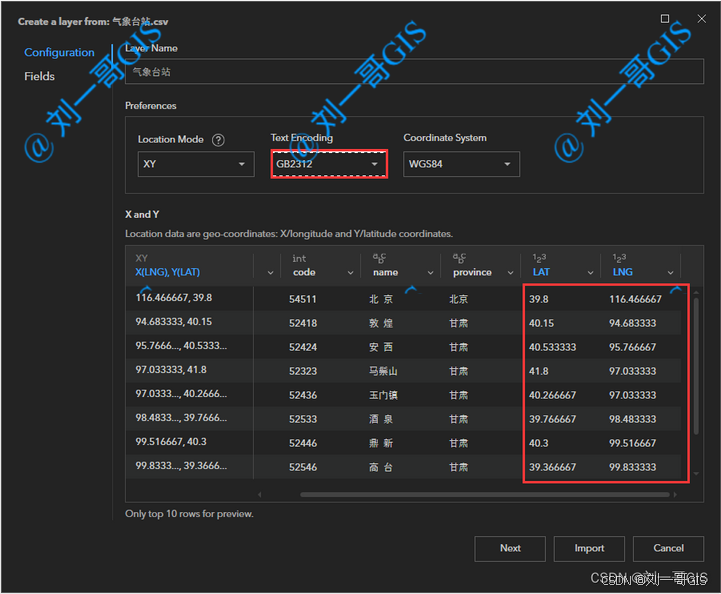Select code cell 52424
This screenshot has height=594, width=721.
(x=303, y=347)
